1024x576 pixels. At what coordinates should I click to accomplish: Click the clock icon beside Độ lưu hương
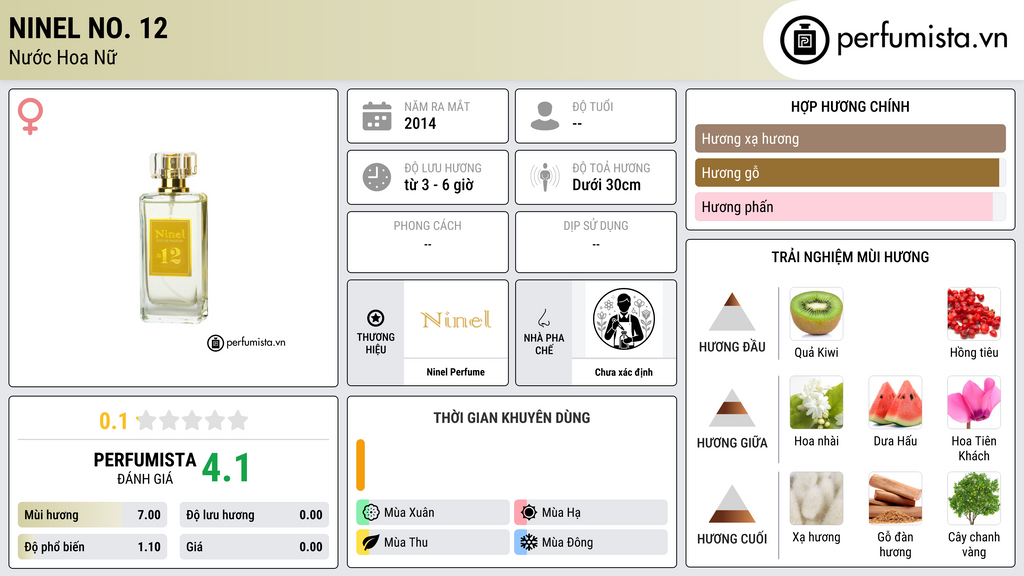377,177
